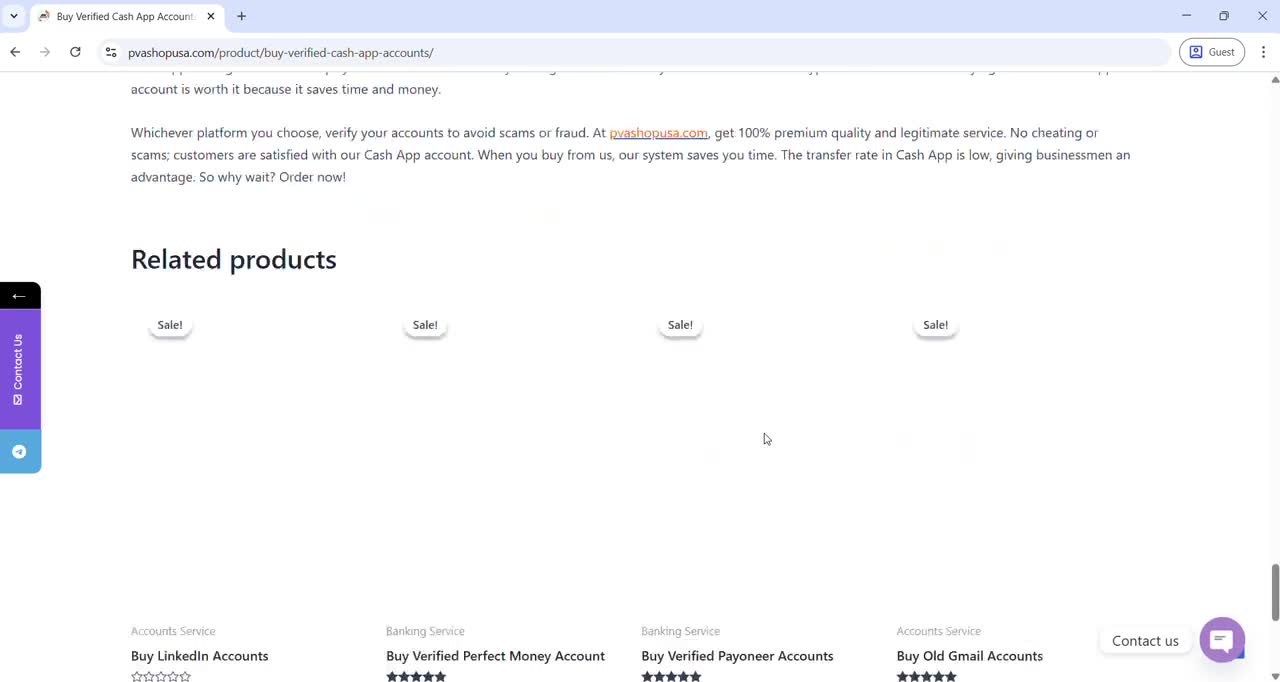Click Banking Service category above Perfect Money
Image resolution: width=1280 pixels, height=682 pixels.
[425, 631]
